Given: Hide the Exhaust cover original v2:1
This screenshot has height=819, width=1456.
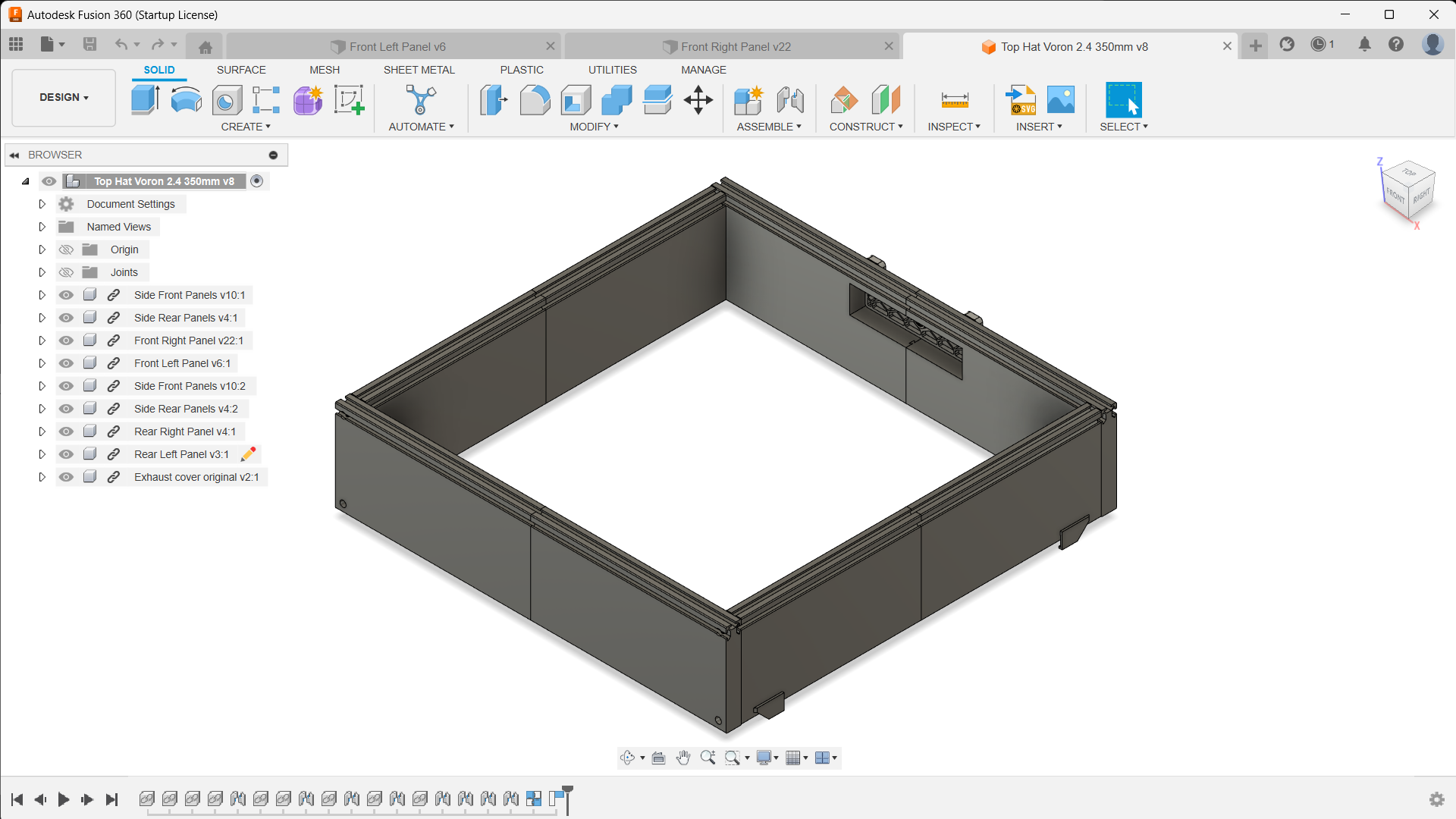Looking at the screenshot, I should coord(66,476).
